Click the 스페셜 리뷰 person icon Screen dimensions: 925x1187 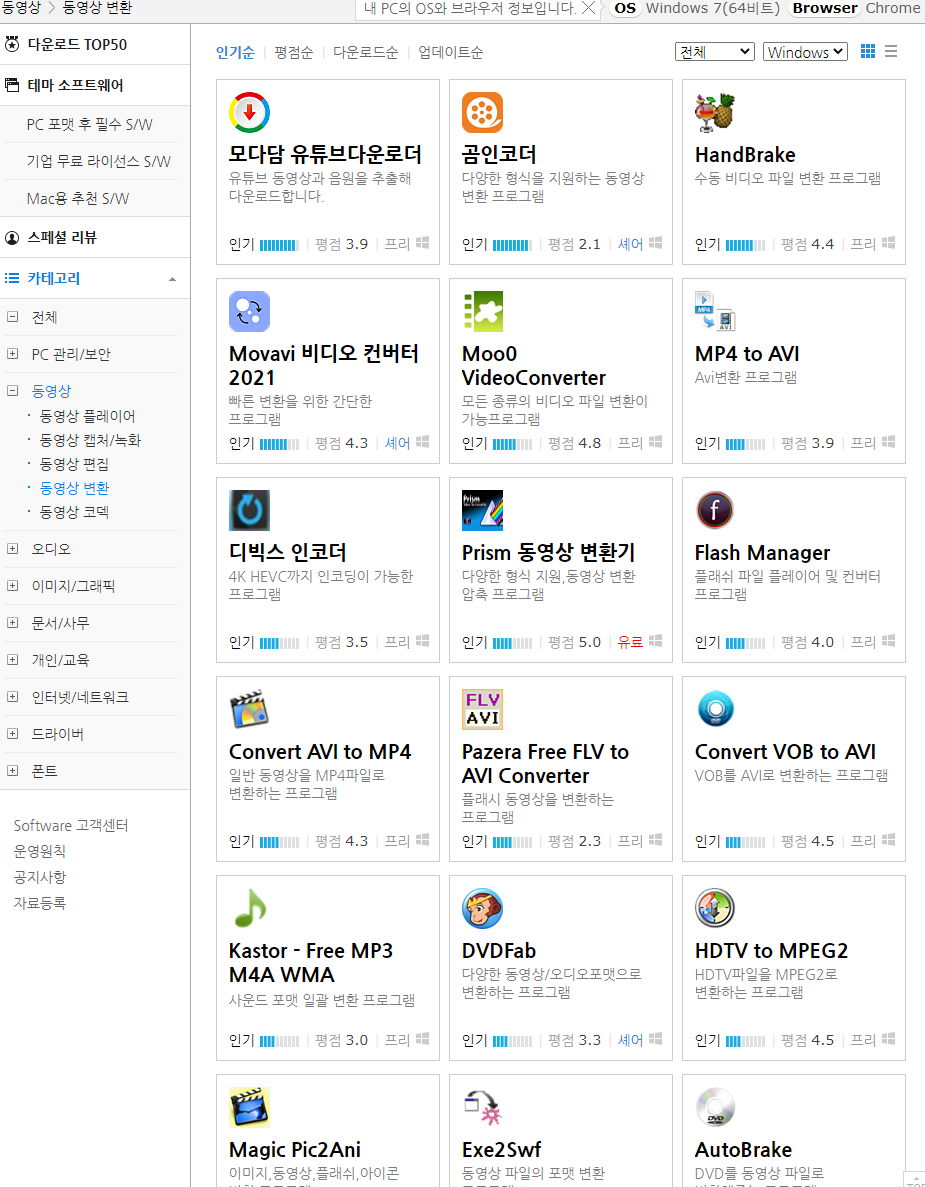(12, 238)
